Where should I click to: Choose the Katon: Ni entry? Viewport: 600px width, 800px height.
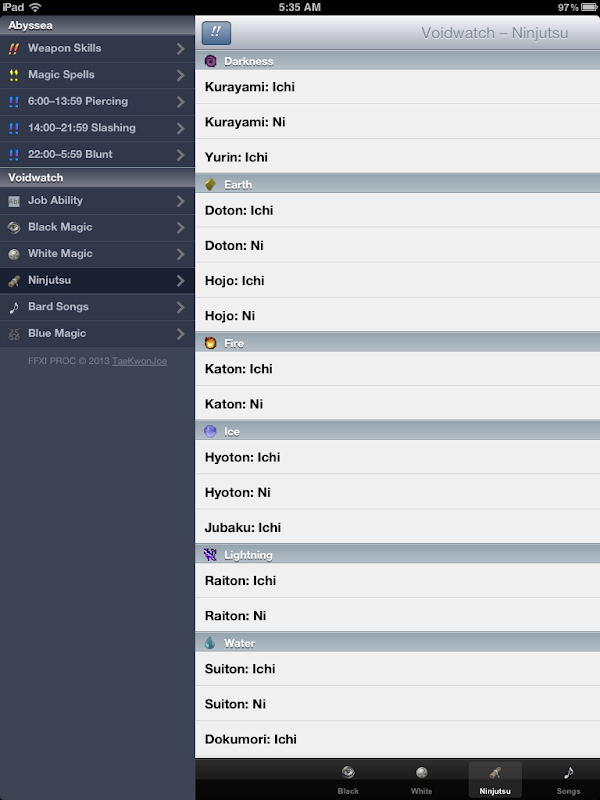(x=397, y=404)
